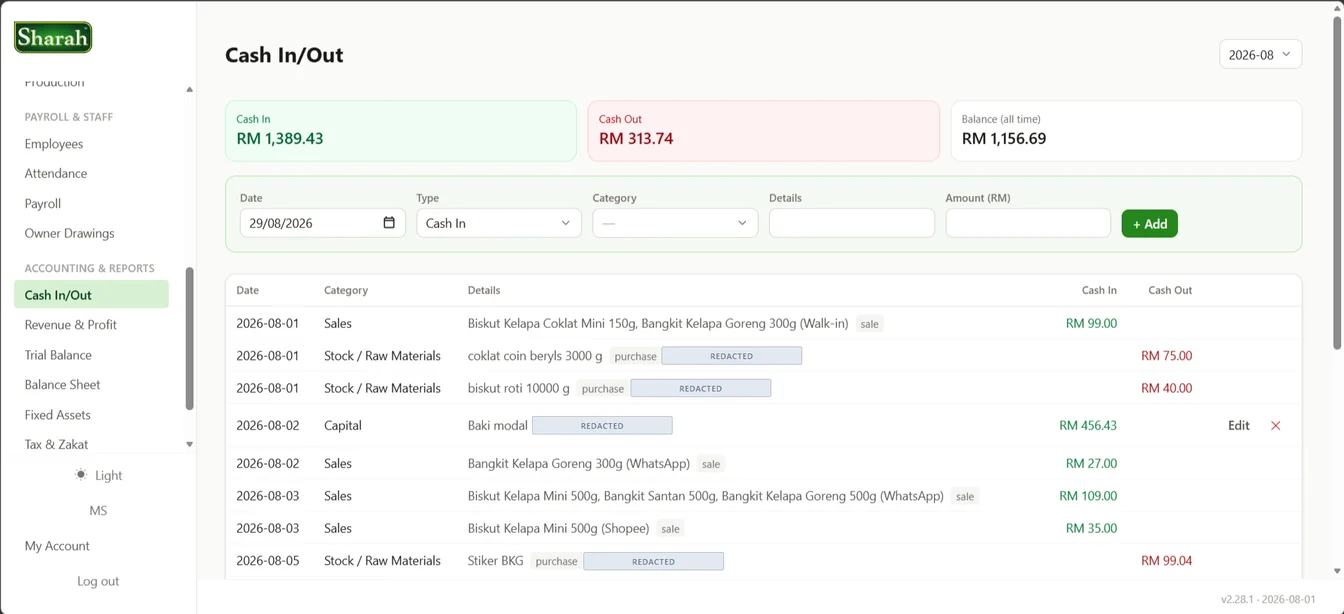Click the Cash In summary card
1344x614 pixels.
(401, 131)
